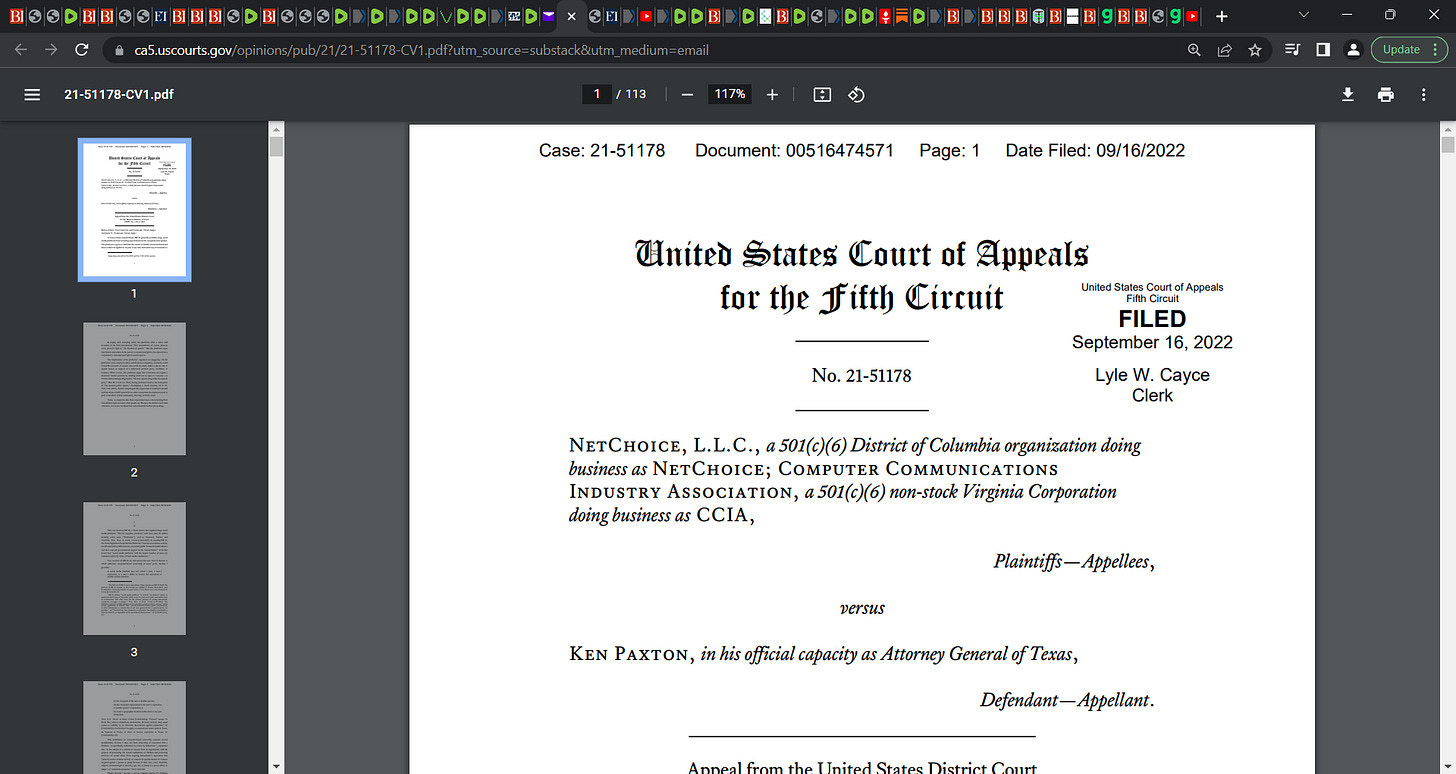Click 'United States Court of Appeals' heading
Screen dimensions: 1456x774
coord(861,253)
